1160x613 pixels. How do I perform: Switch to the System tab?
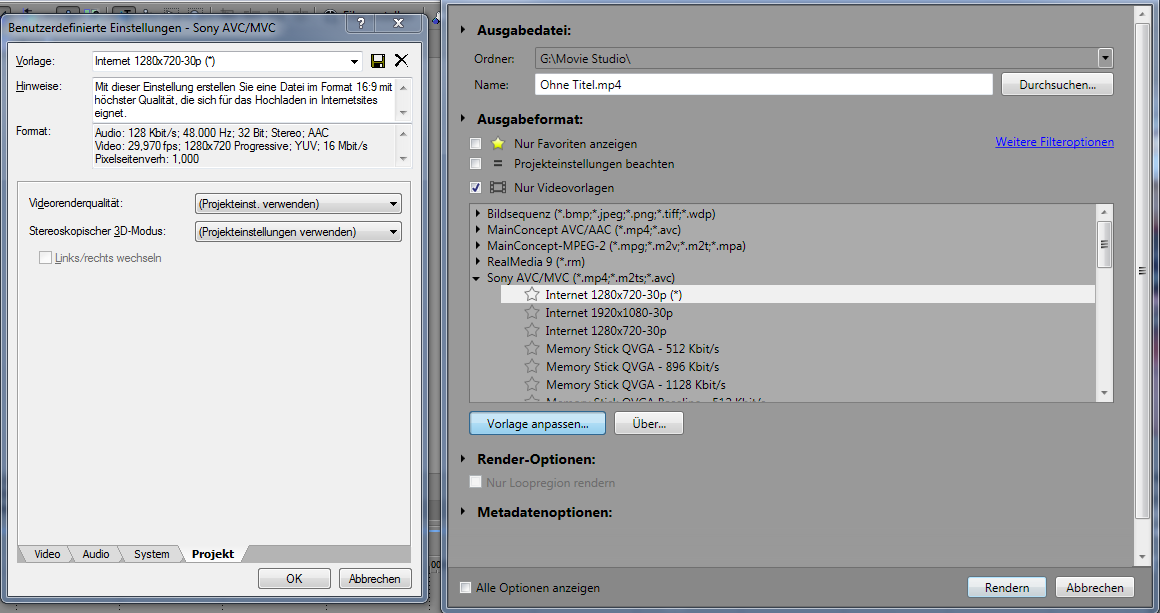click(152, 554)
